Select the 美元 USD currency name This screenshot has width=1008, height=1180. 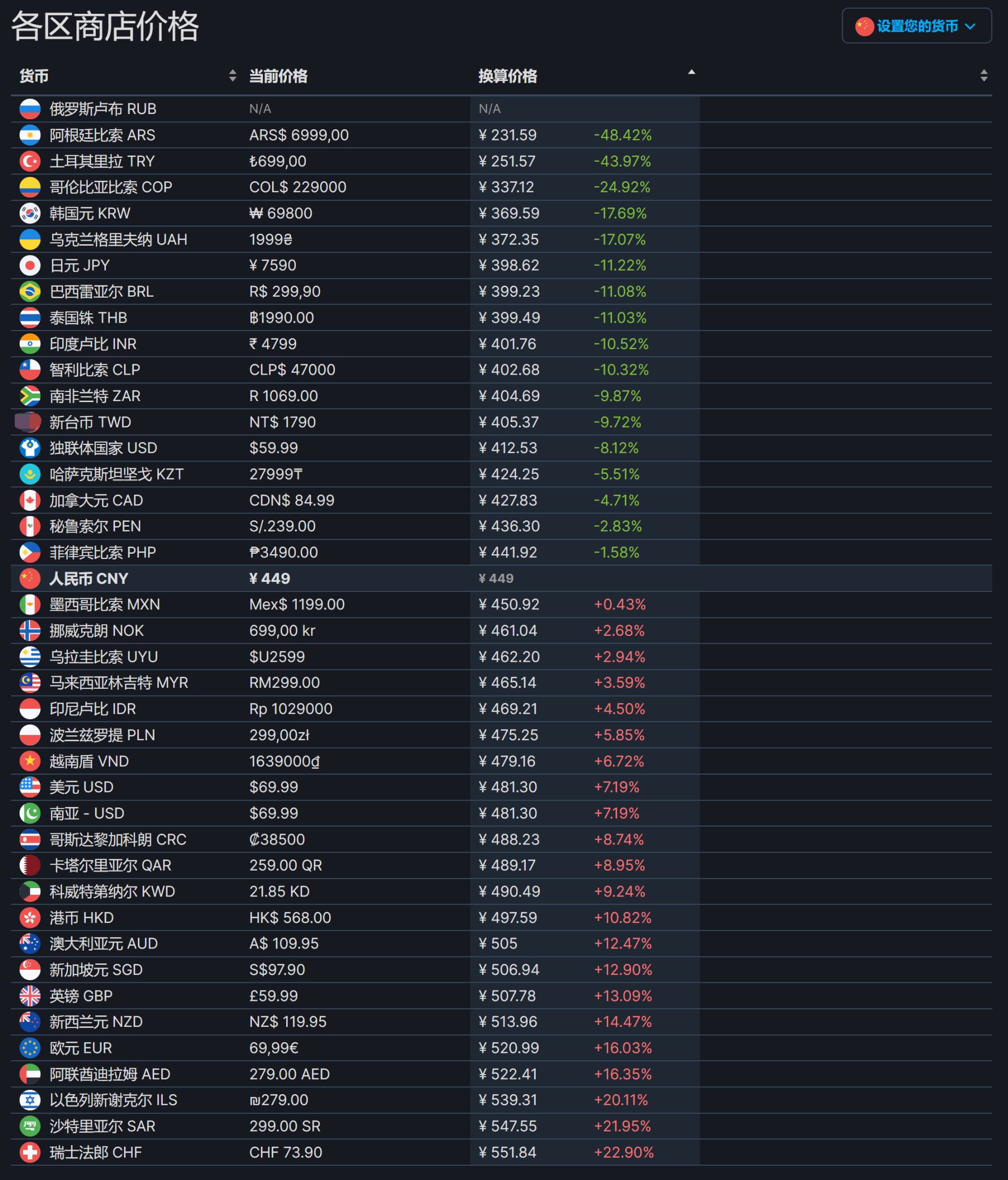coord(81,787)
